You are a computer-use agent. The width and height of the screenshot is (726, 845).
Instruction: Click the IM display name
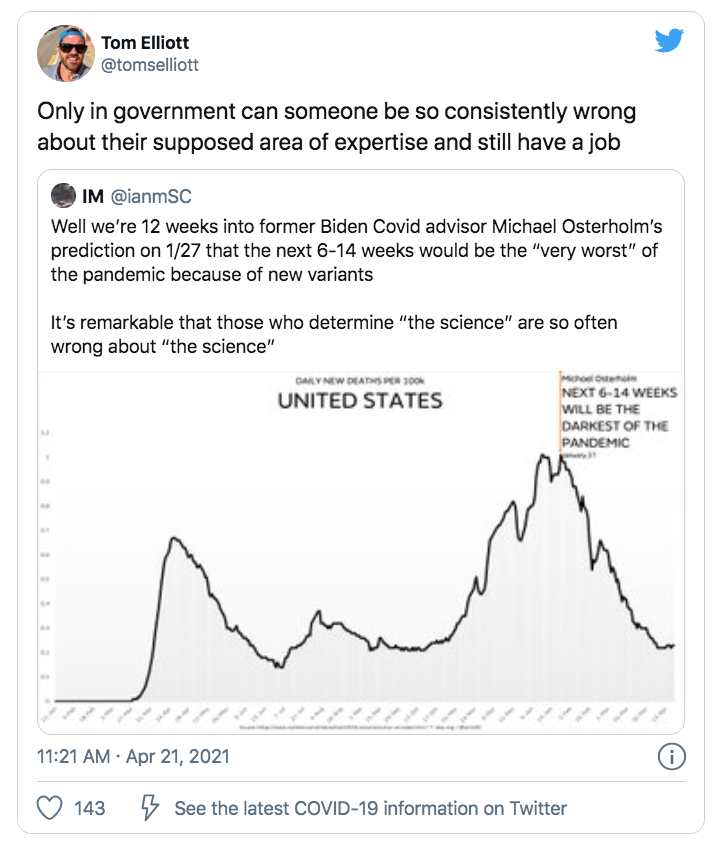click(x=94, y=196)
